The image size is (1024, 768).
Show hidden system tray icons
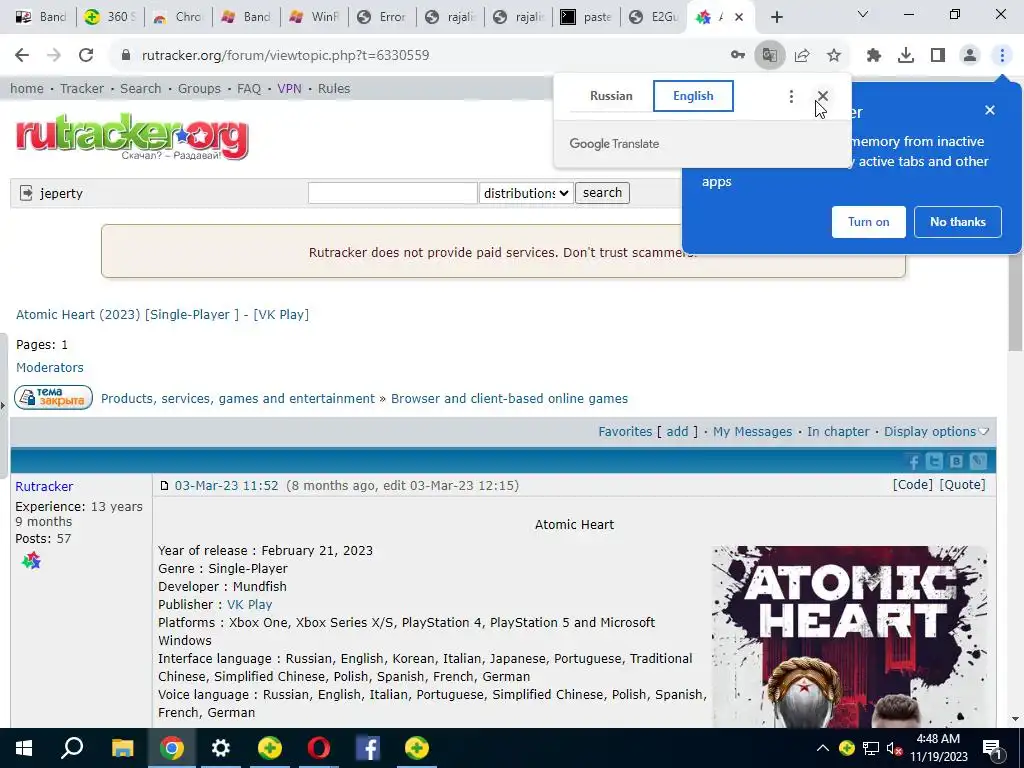coord(823,748)
